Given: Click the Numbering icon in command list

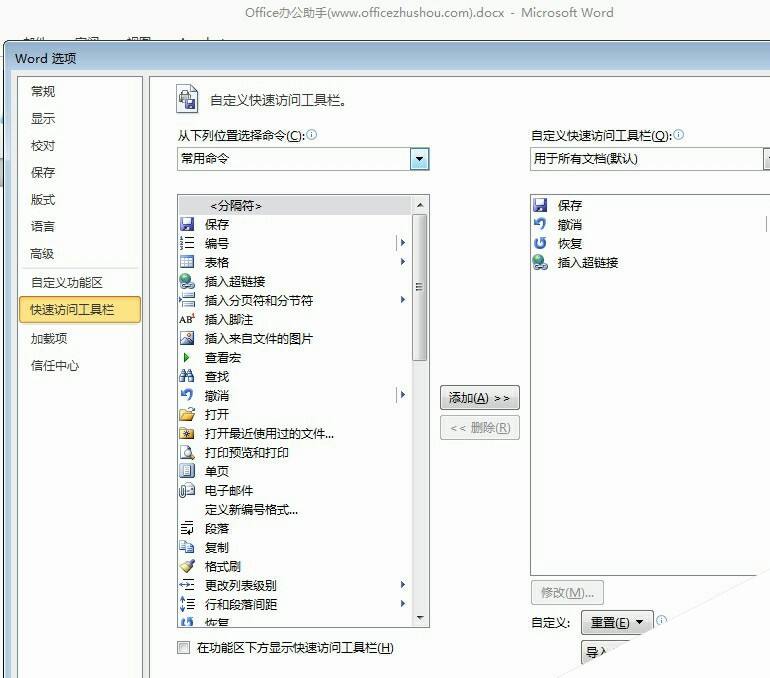Looking at the screenshot, I should pyautogui.click(x=187, y=243).
